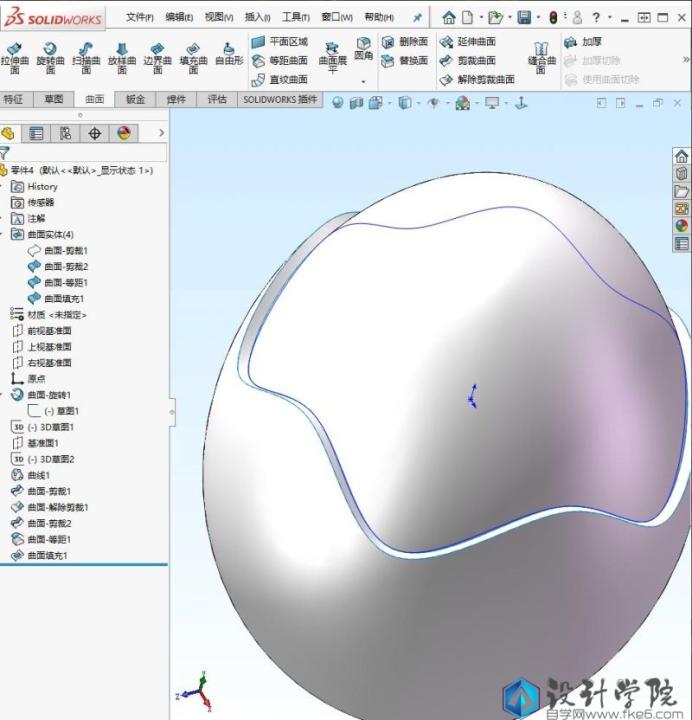This screenshot has width=692, height=720.
Task: Click the 圆角 fillet tool
Action: [x=363, y=48]
